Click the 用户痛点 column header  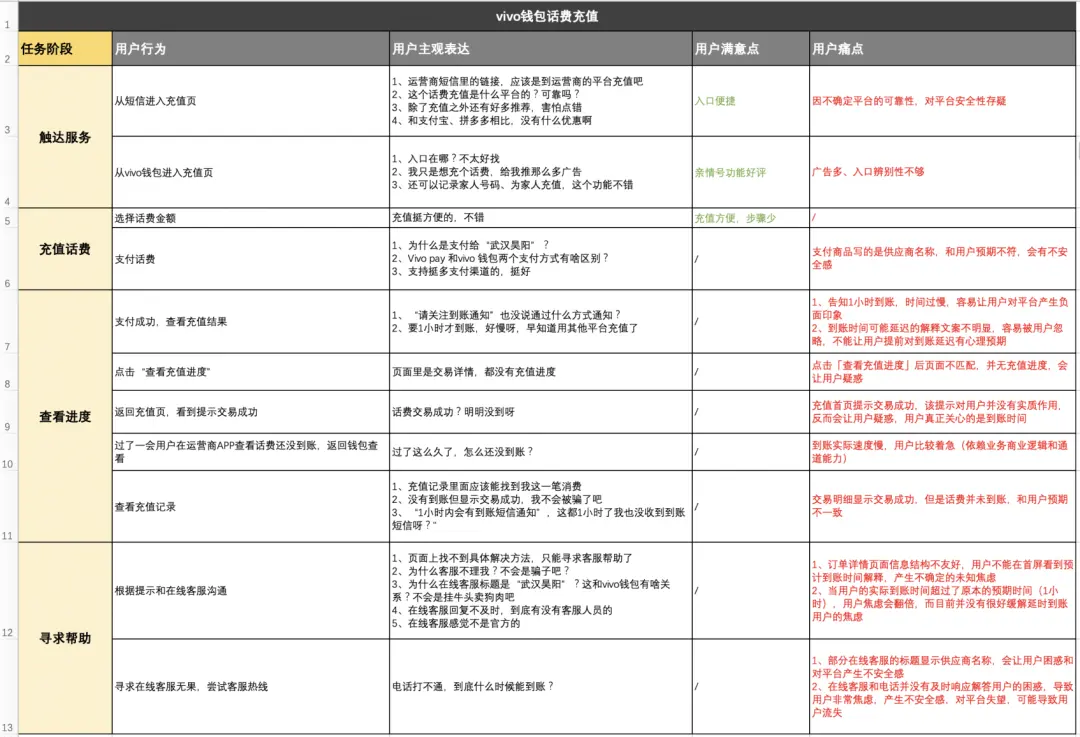943,48
